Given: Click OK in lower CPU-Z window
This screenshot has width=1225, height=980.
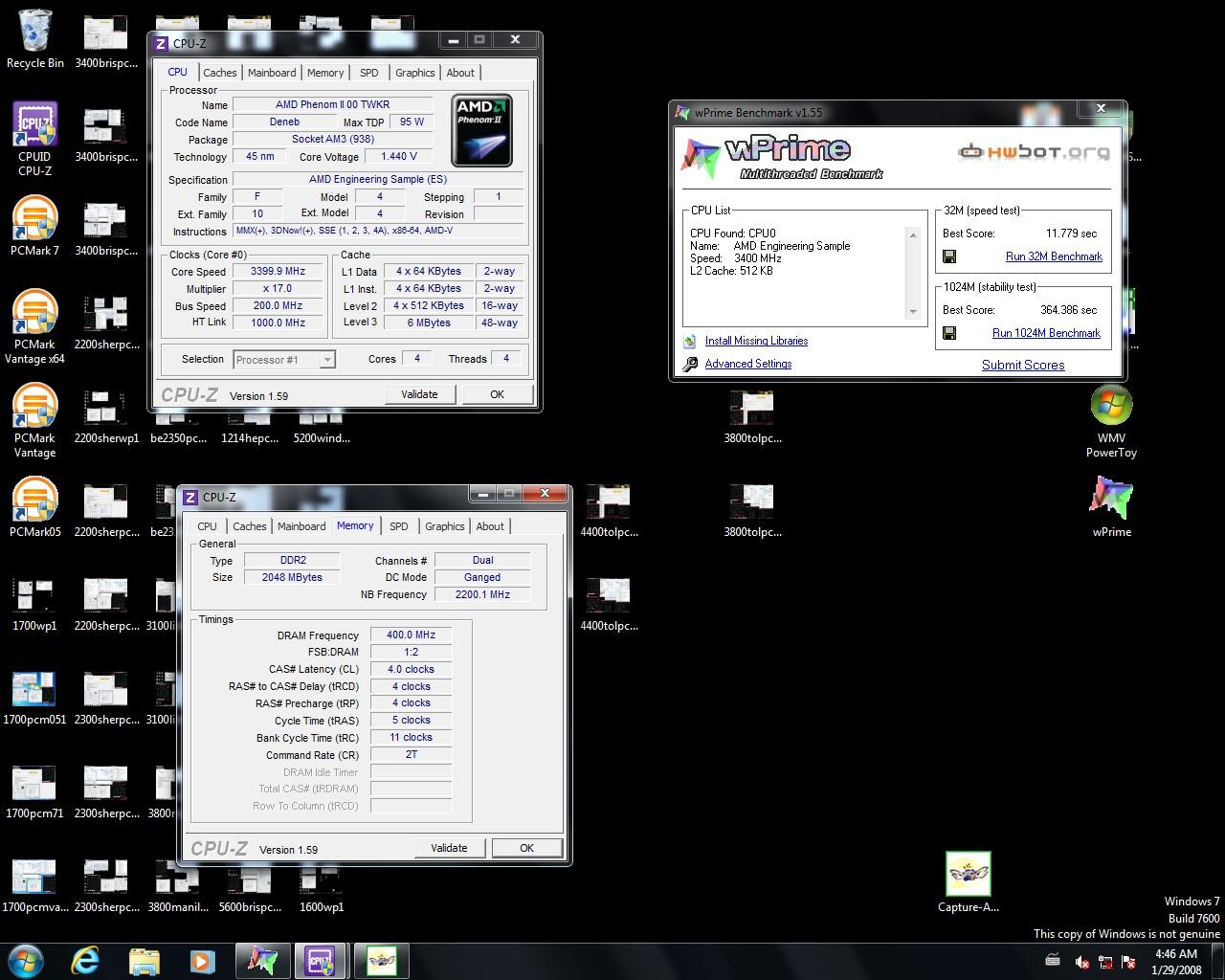Looking at the screenshot, I should tap(526, 848).
